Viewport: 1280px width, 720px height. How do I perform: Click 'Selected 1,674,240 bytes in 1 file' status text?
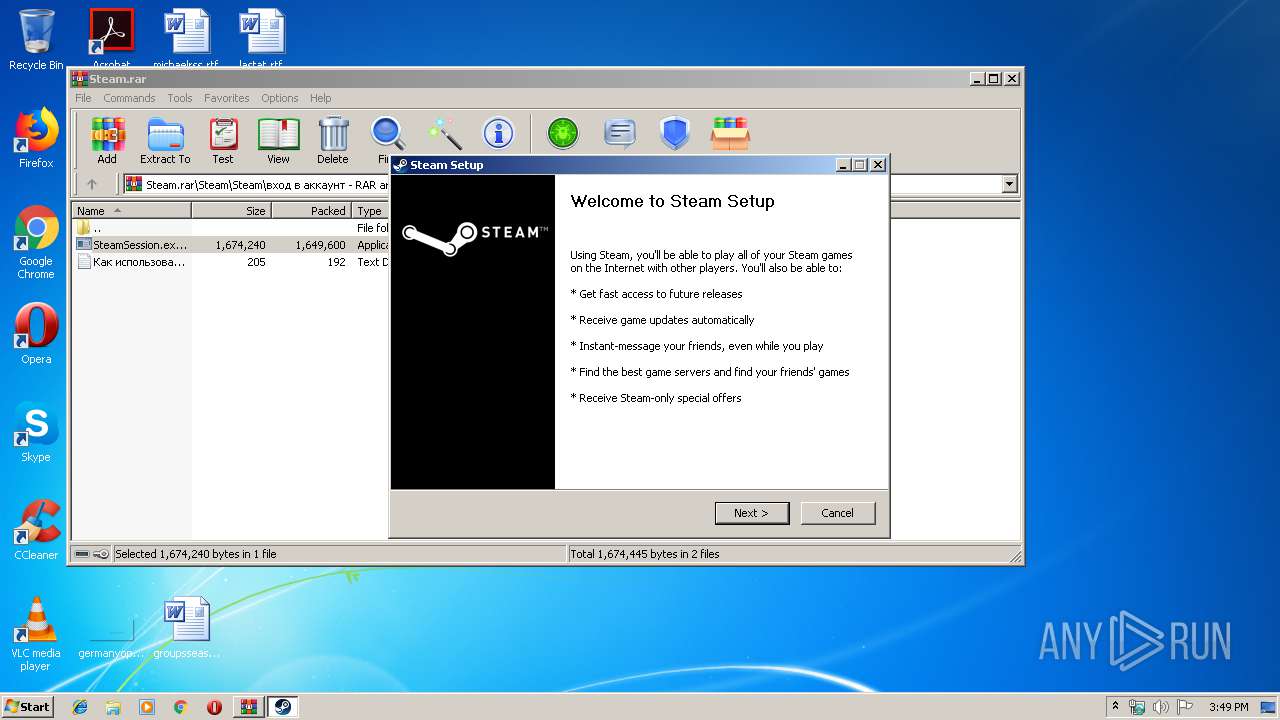(196, 554)
